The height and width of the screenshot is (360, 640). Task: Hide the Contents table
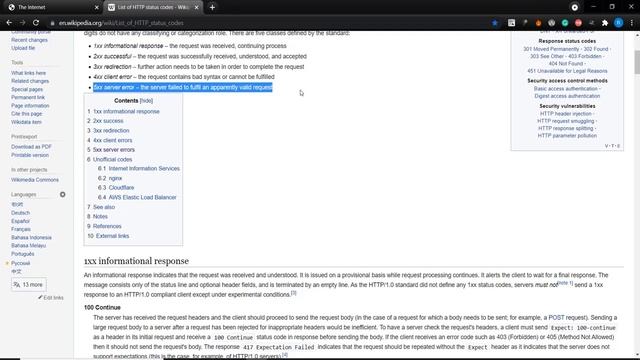(x=146, y=100)
